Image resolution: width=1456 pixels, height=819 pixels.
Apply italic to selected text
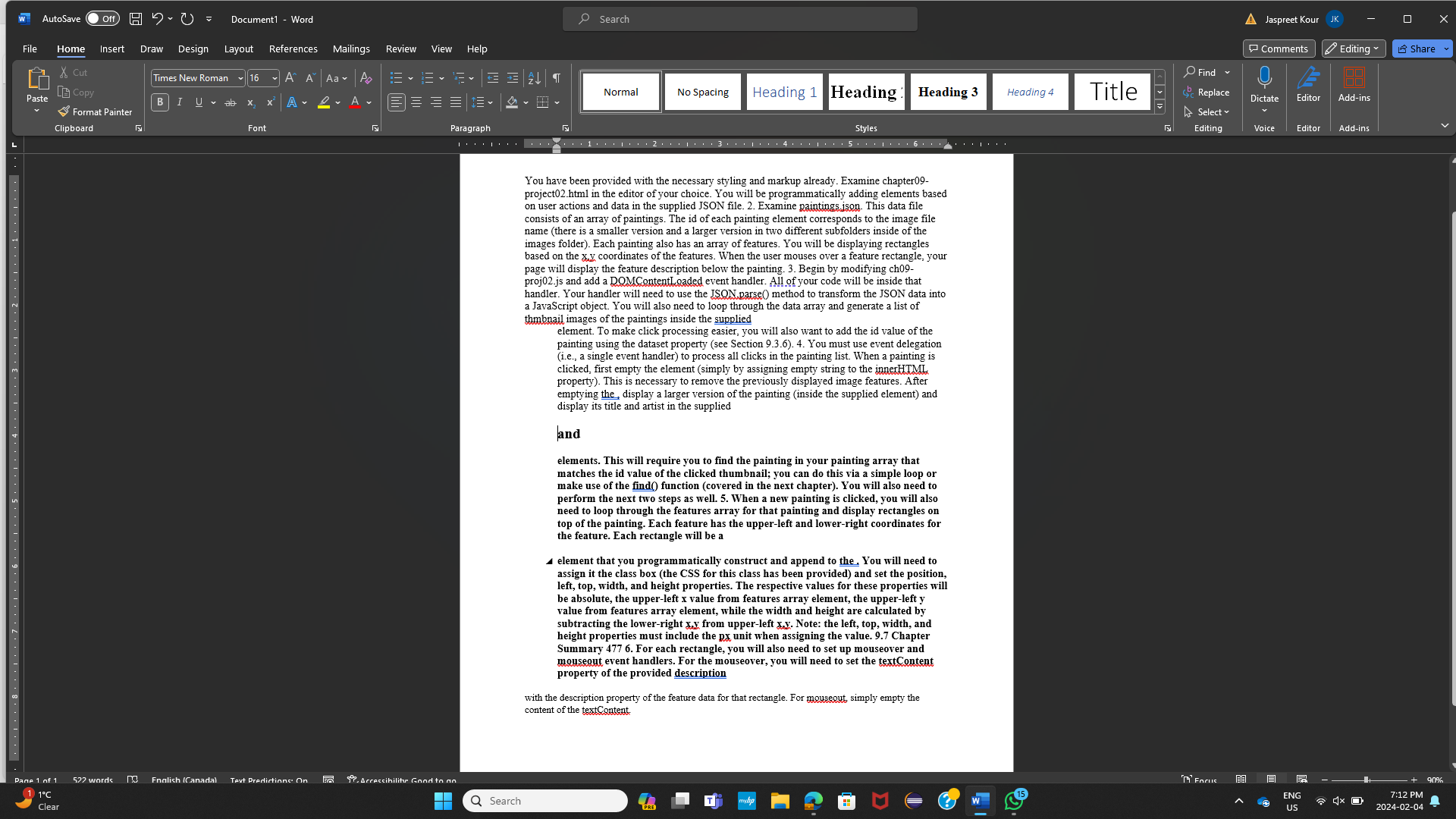pos(179,102)
